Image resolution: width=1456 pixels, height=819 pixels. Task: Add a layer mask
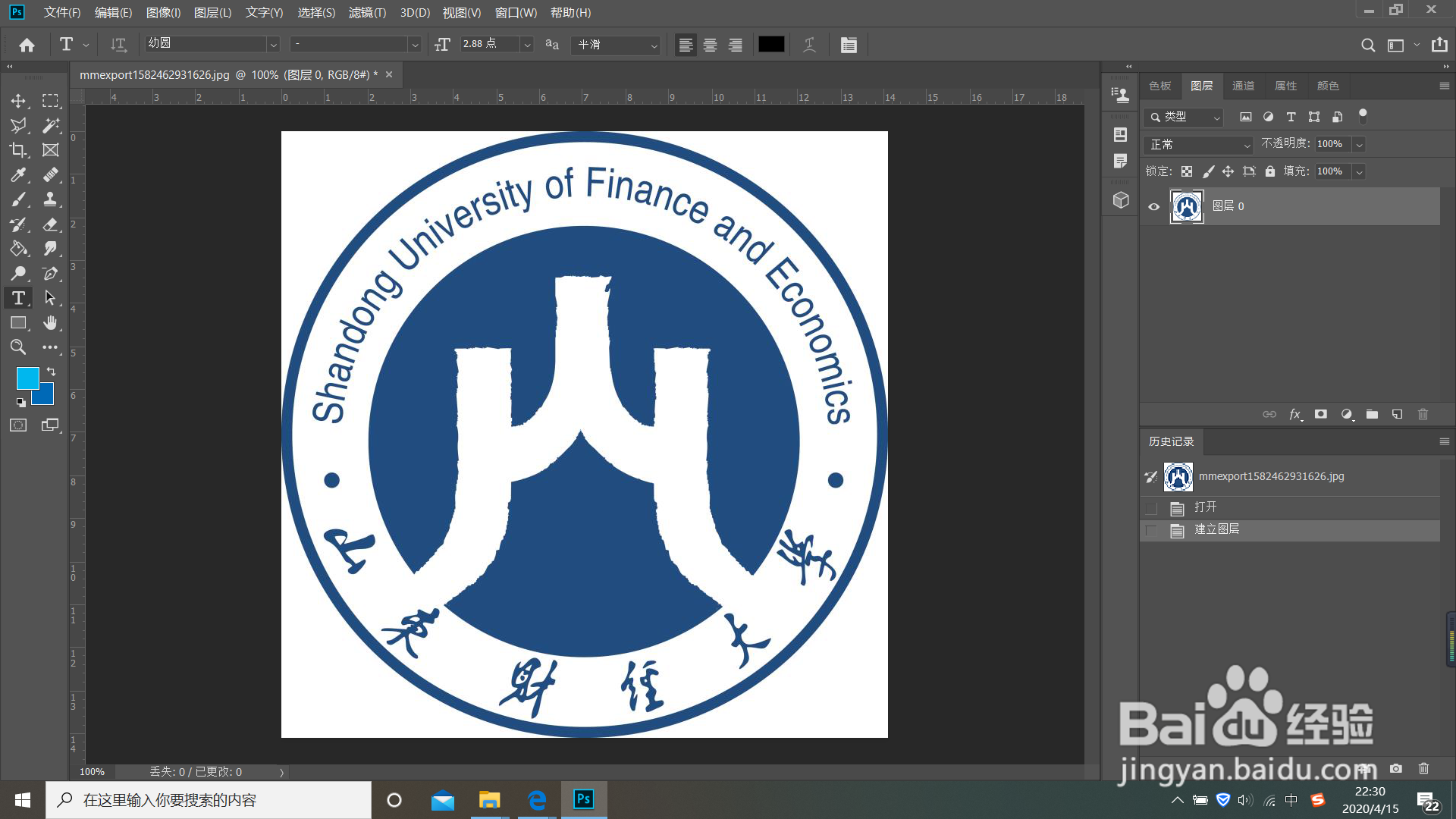pos(1321,414)
